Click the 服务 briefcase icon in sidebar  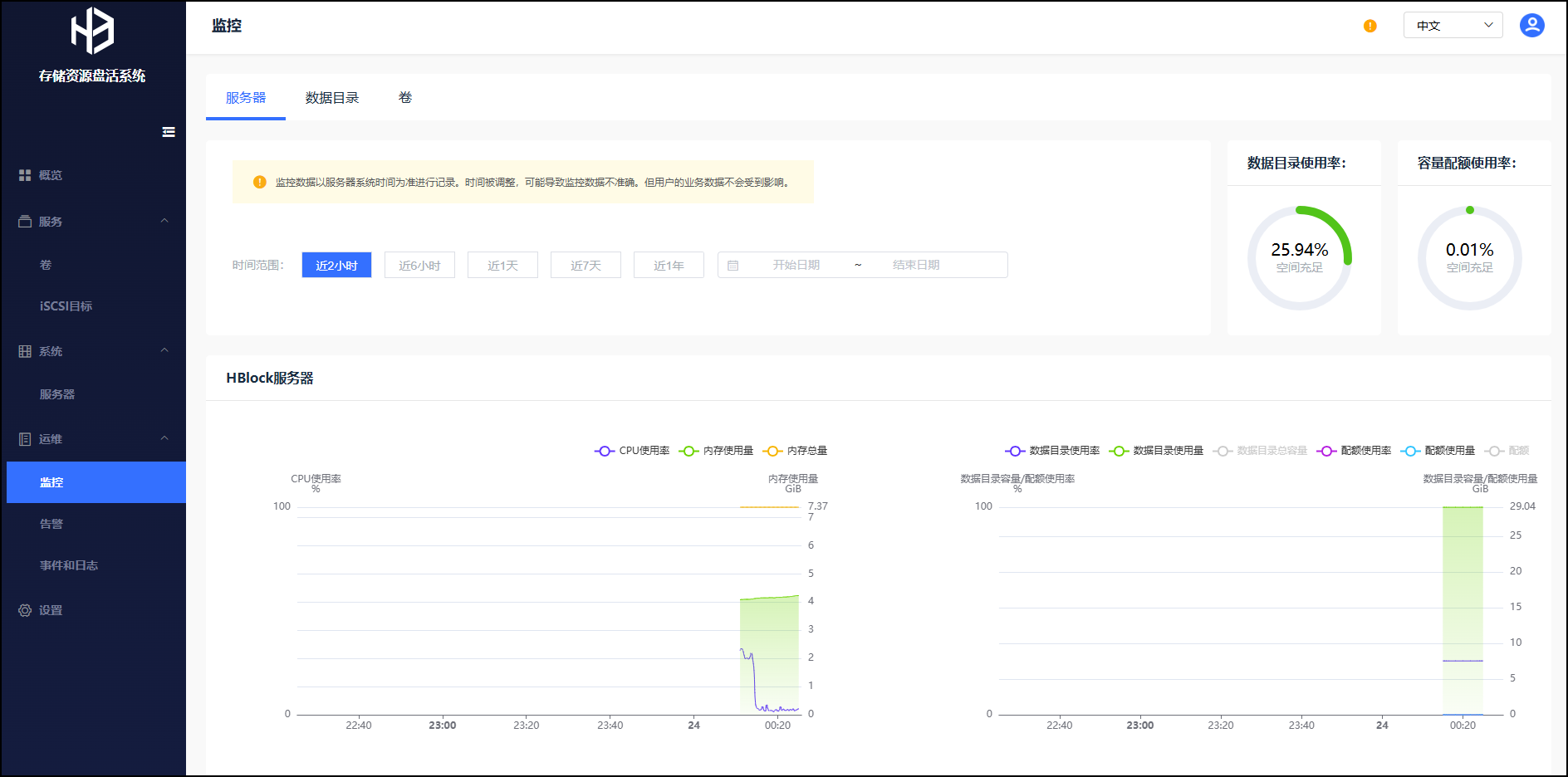[x=25, y=222]
